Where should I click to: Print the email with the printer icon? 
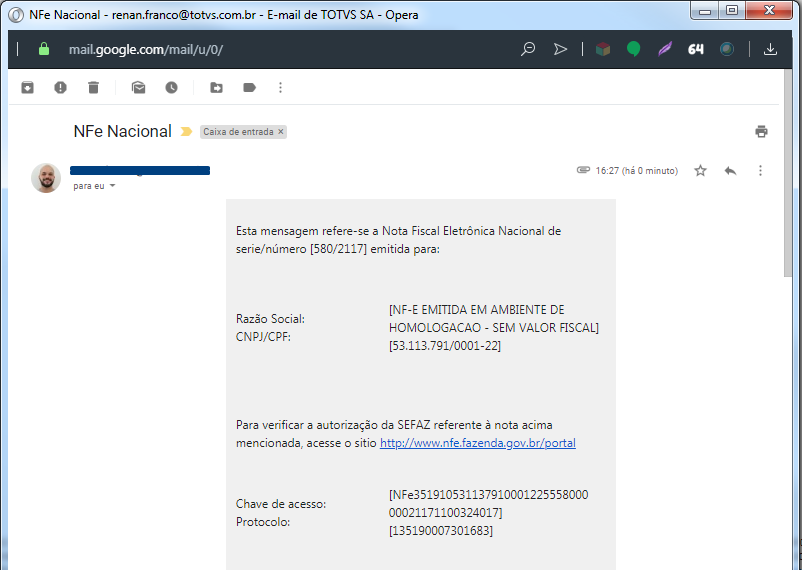pyautogui.click(x=761, y=131)
